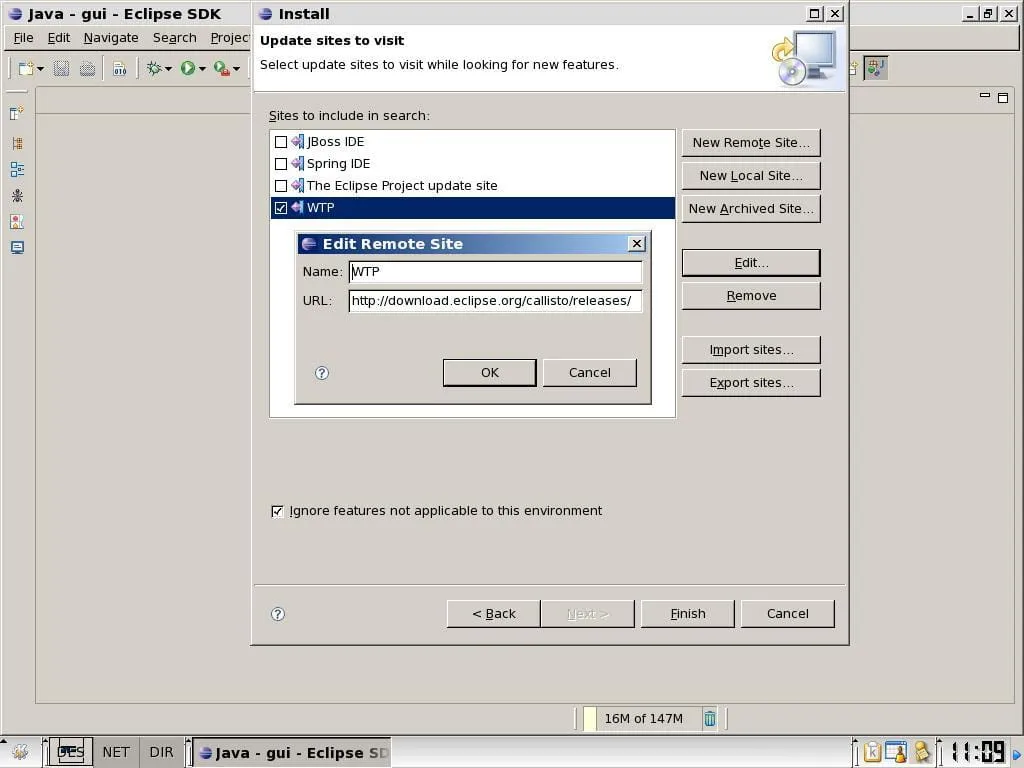Select The Eclipse Project update site entry
1024x768 pixels.
[473, 186]
